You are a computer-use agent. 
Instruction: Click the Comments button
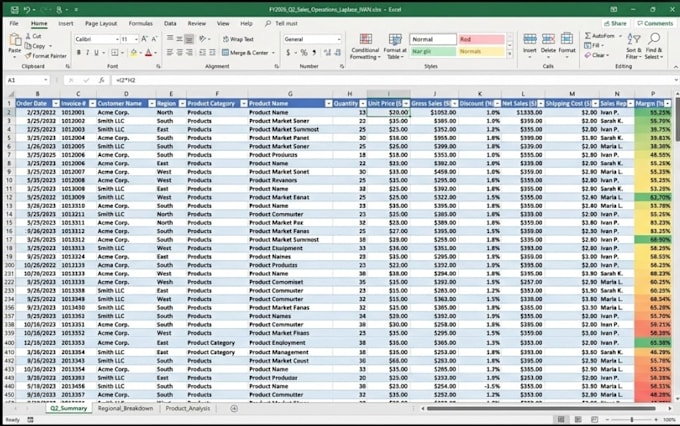tap(655, 23)
